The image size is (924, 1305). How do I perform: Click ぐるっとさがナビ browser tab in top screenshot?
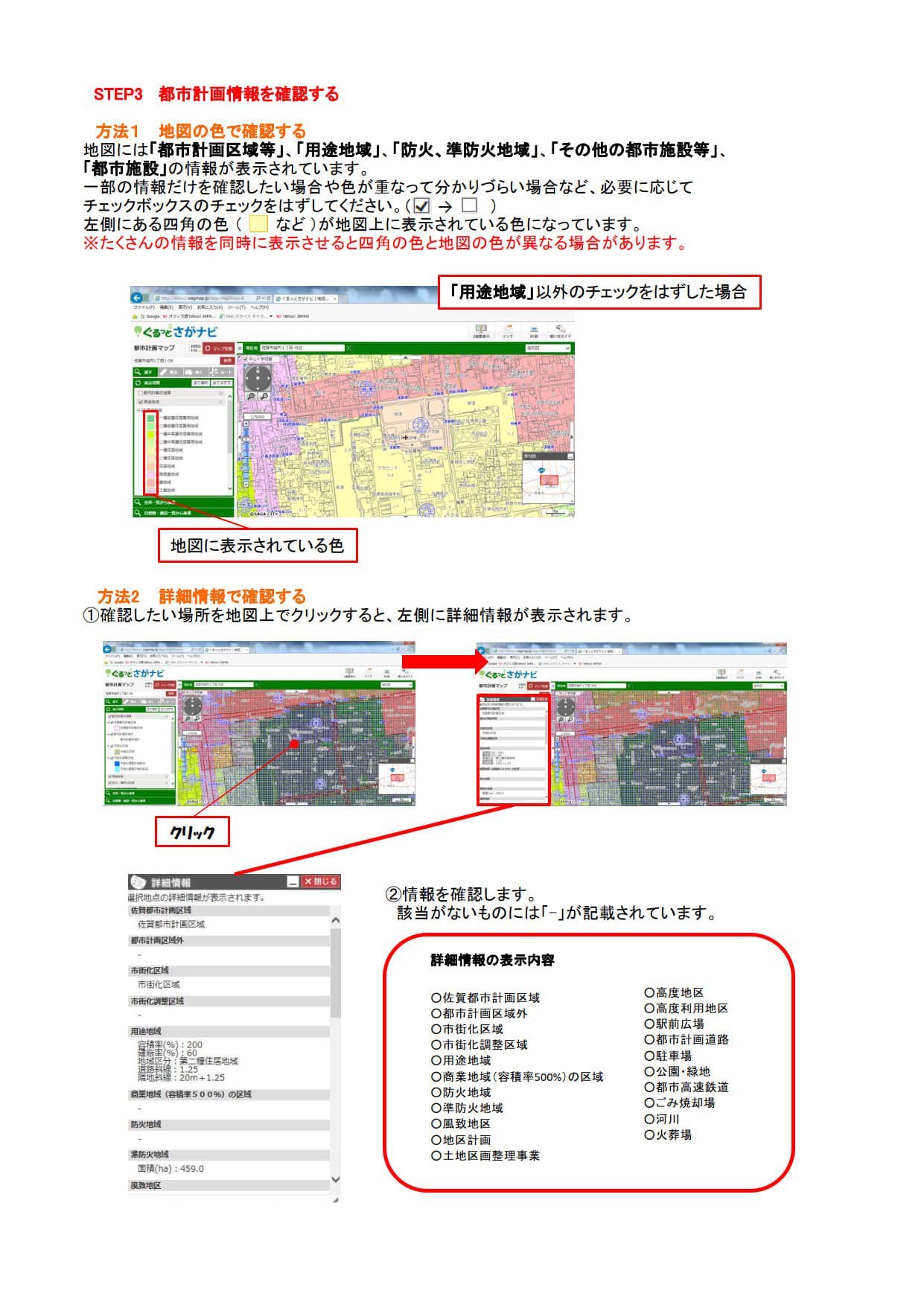tap(306, 299)
